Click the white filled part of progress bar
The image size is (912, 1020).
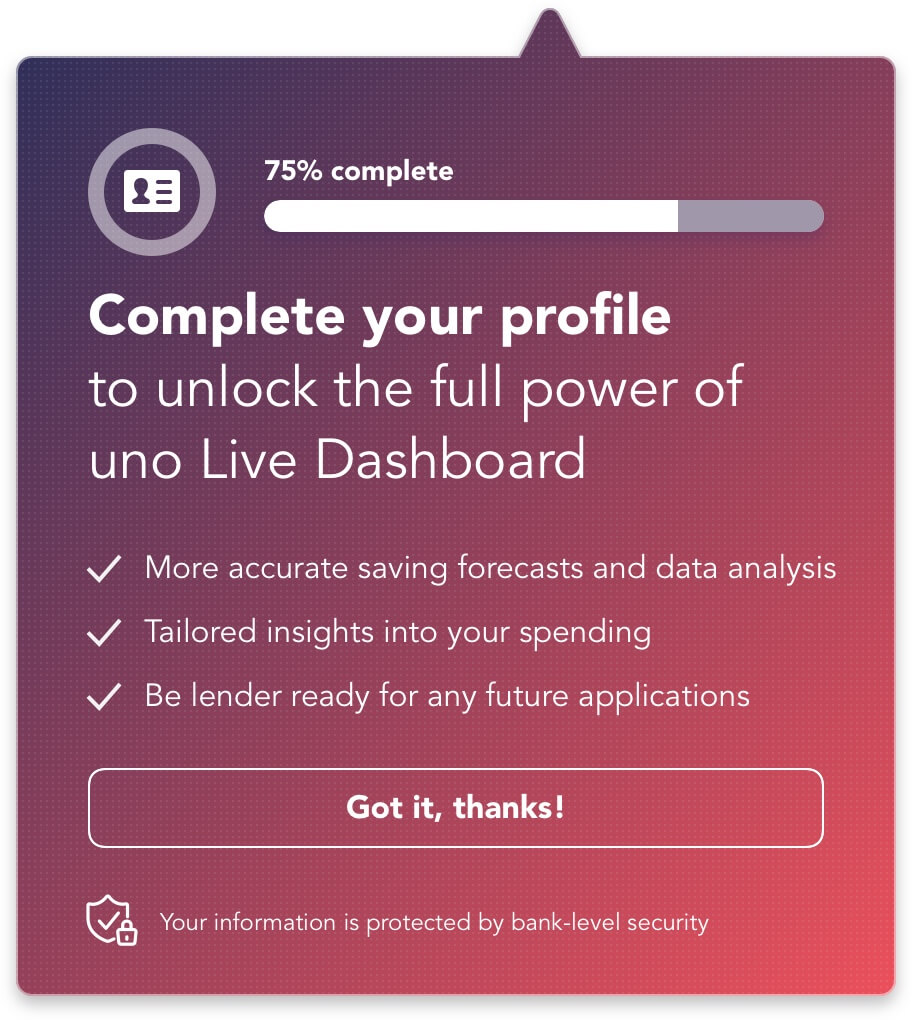click(x=471, y=216)
